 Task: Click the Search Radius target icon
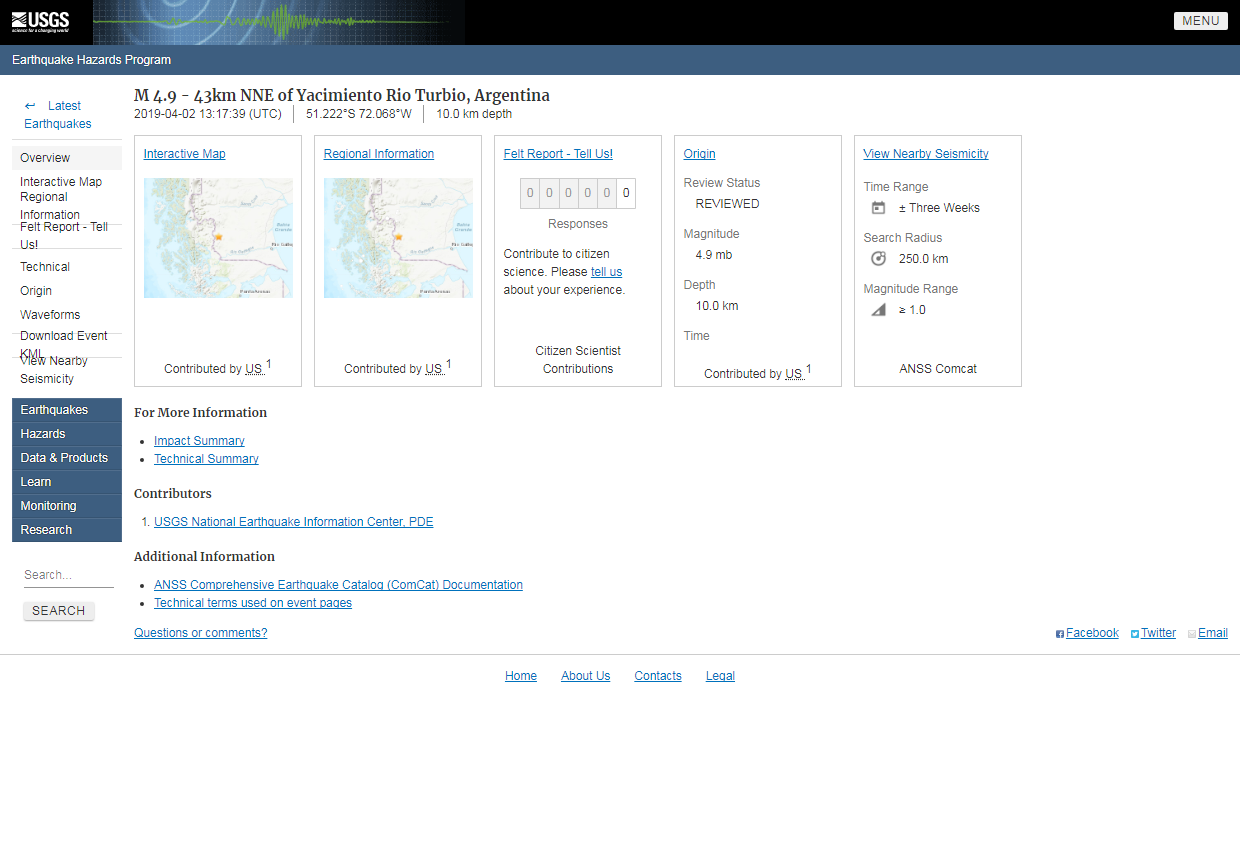tap(878, 259)
